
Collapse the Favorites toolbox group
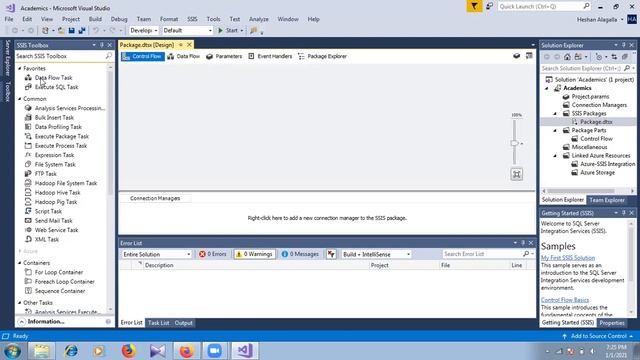[20, 69]
